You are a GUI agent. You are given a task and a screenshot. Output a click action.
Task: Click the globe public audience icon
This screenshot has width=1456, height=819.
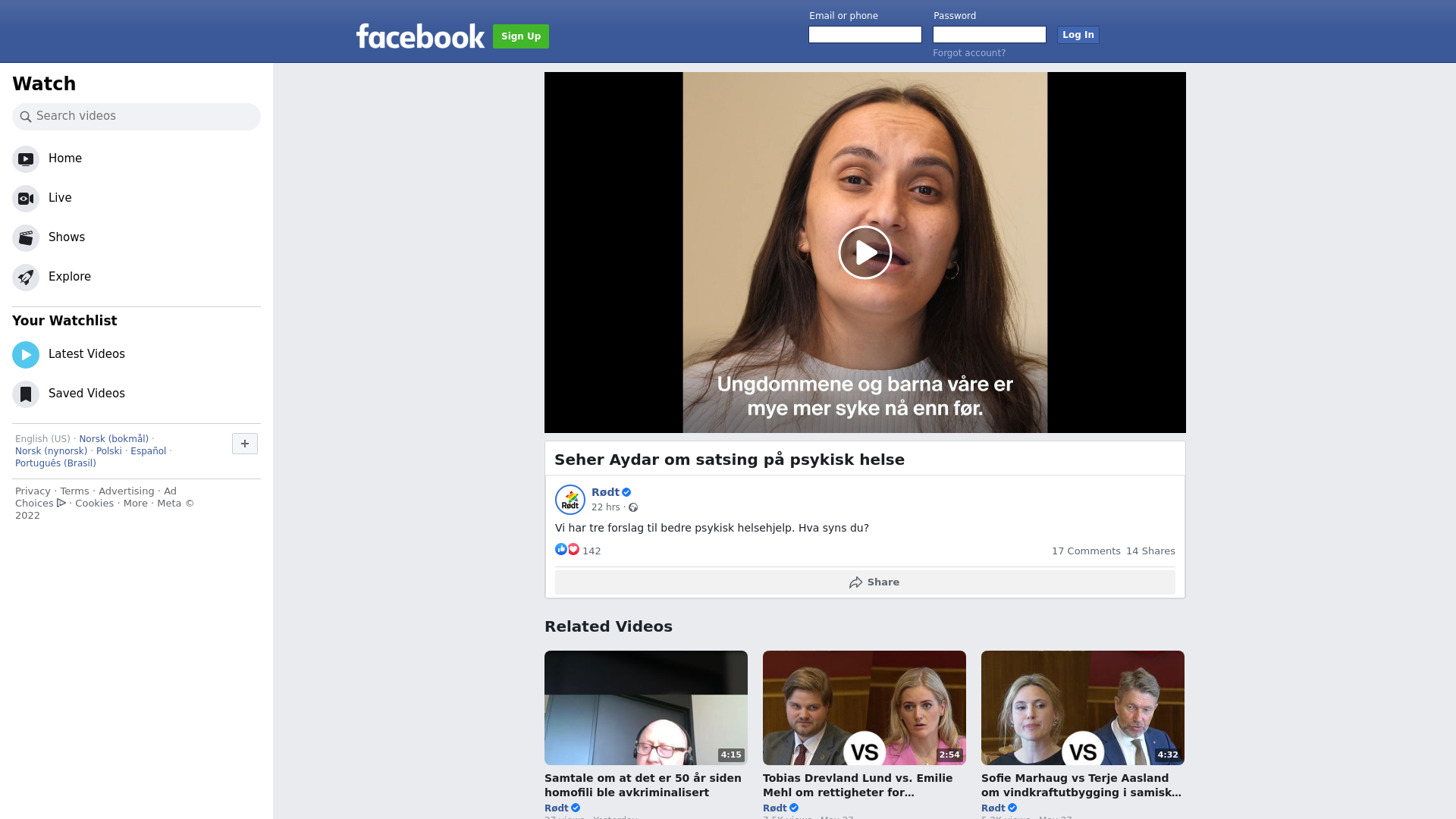633,508
